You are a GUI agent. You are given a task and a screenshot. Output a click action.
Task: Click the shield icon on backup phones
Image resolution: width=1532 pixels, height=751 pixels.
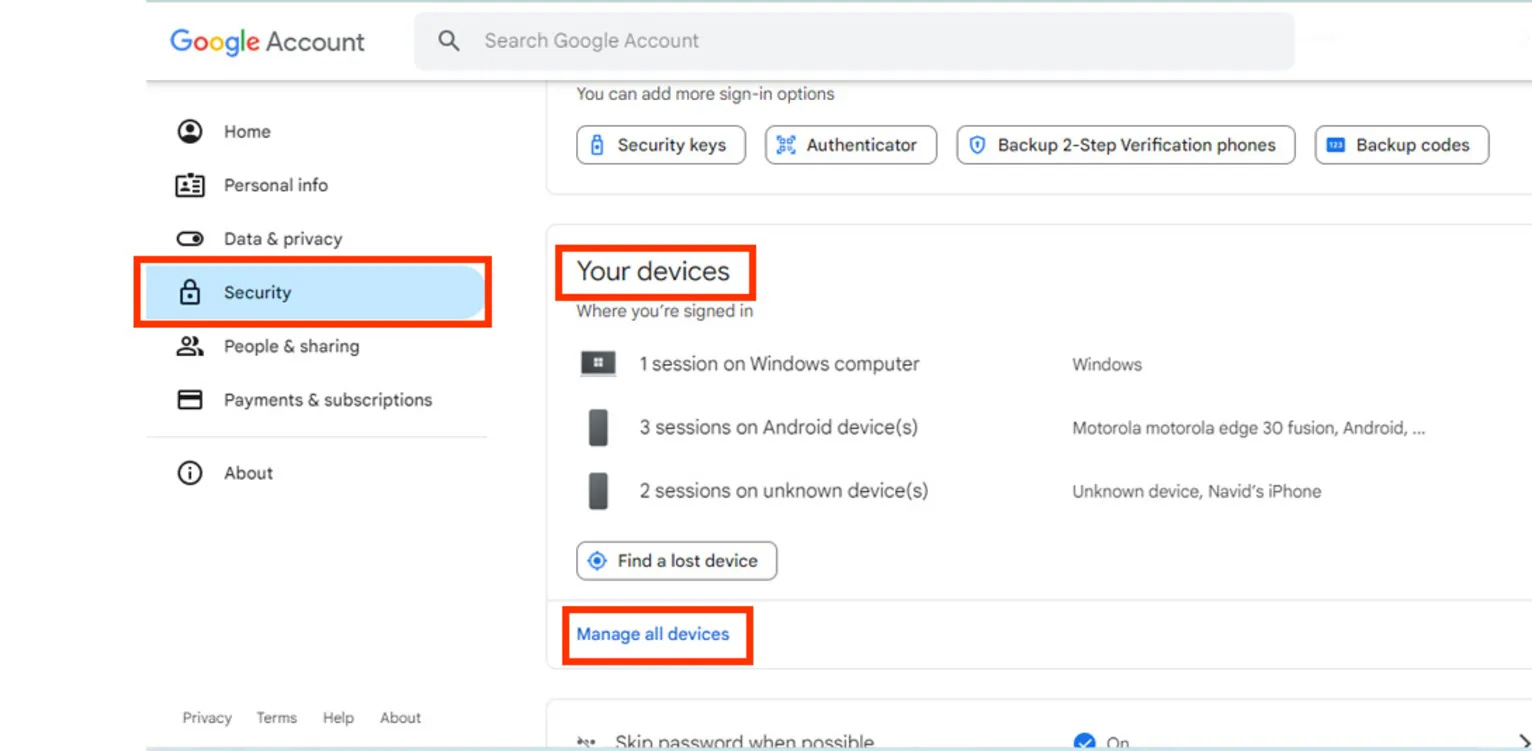pos(978,145)
